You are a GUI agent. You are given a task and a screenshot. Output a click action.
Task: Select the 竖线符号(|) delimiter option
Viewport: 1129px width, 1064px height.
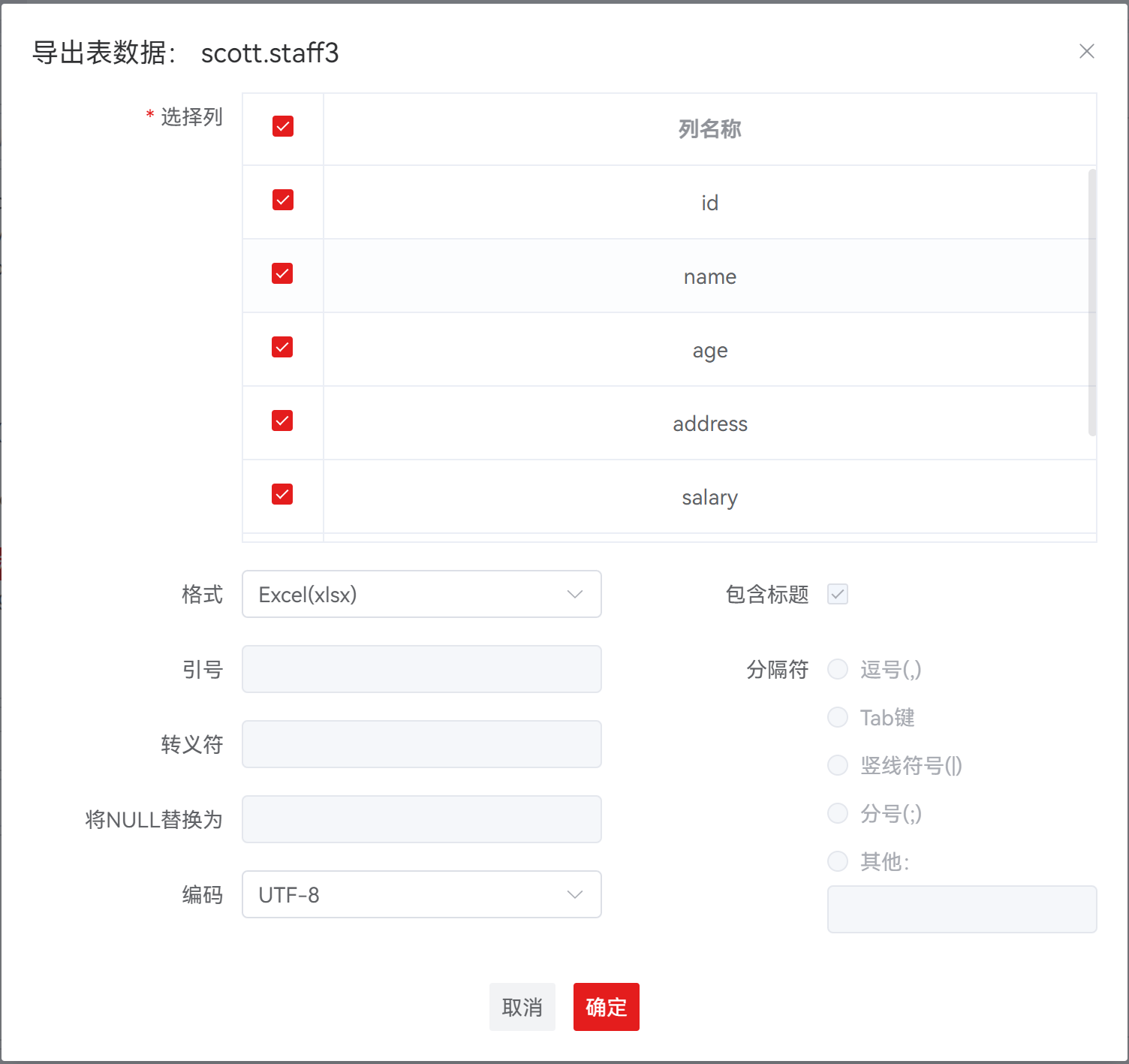838,765
